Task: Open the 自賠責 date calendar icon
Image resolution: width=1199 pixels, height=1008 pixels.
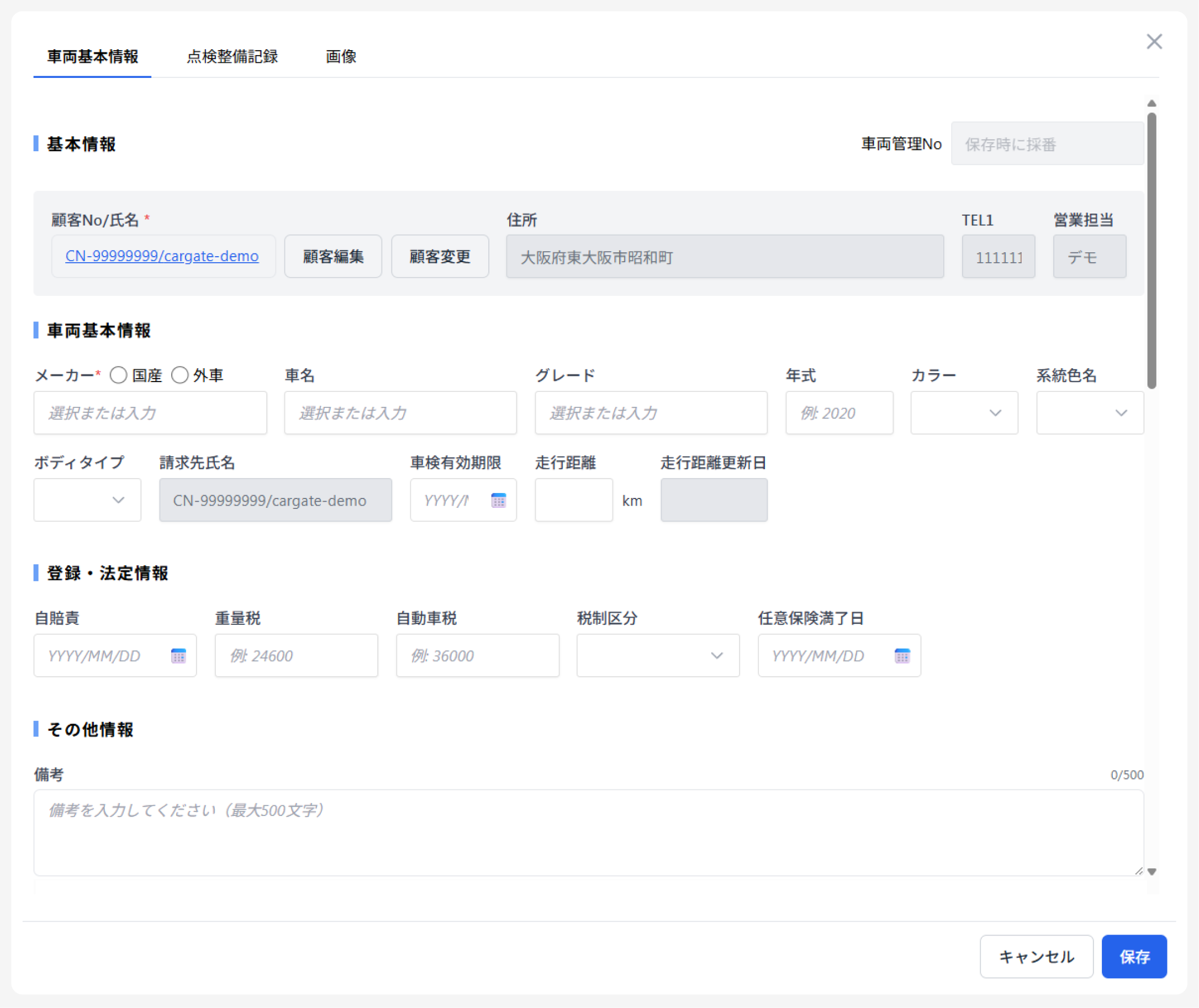Action: click(x=178, y=656)
